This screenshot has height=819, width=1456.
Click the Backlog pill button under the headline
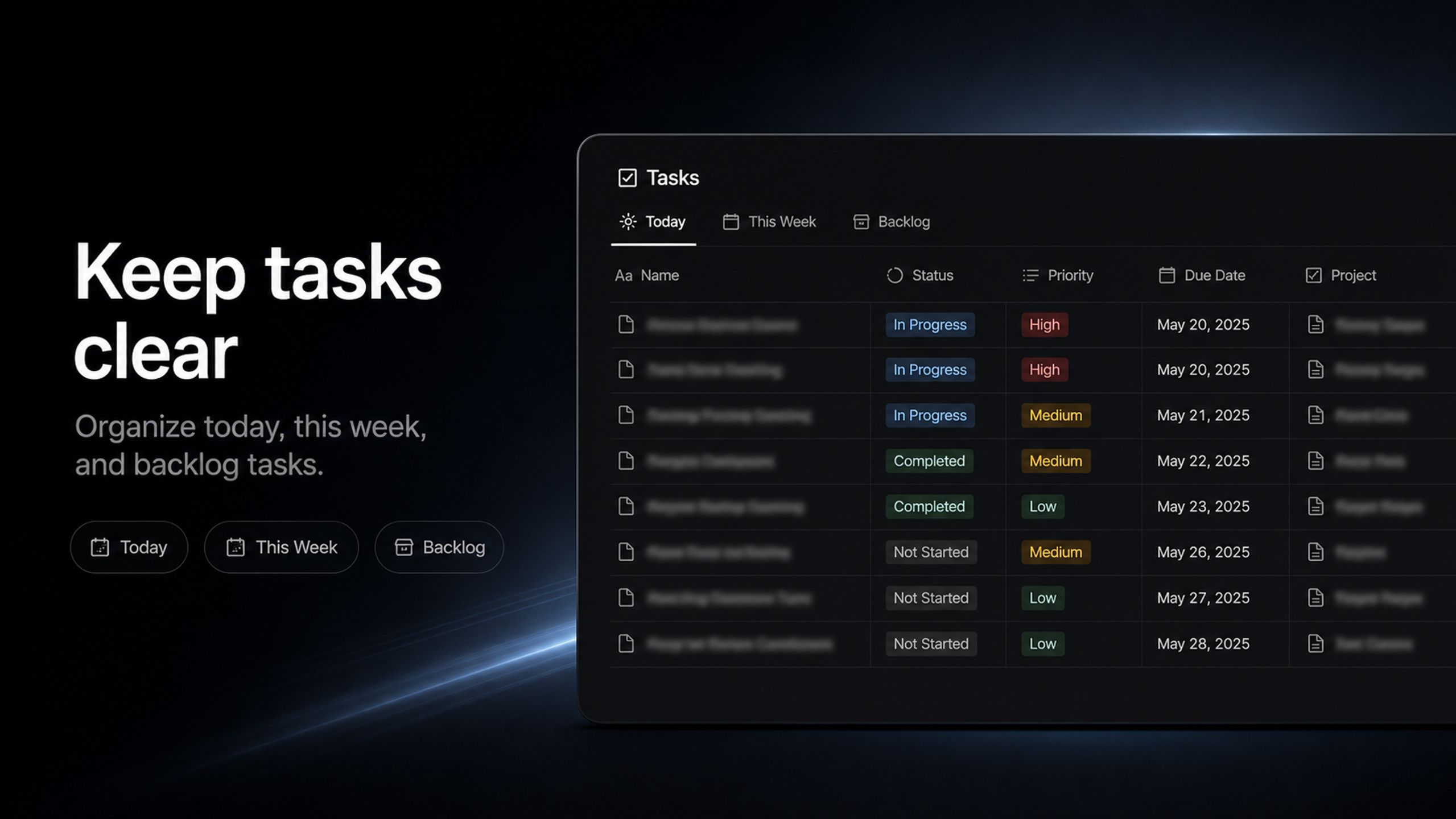coord(439,547)
